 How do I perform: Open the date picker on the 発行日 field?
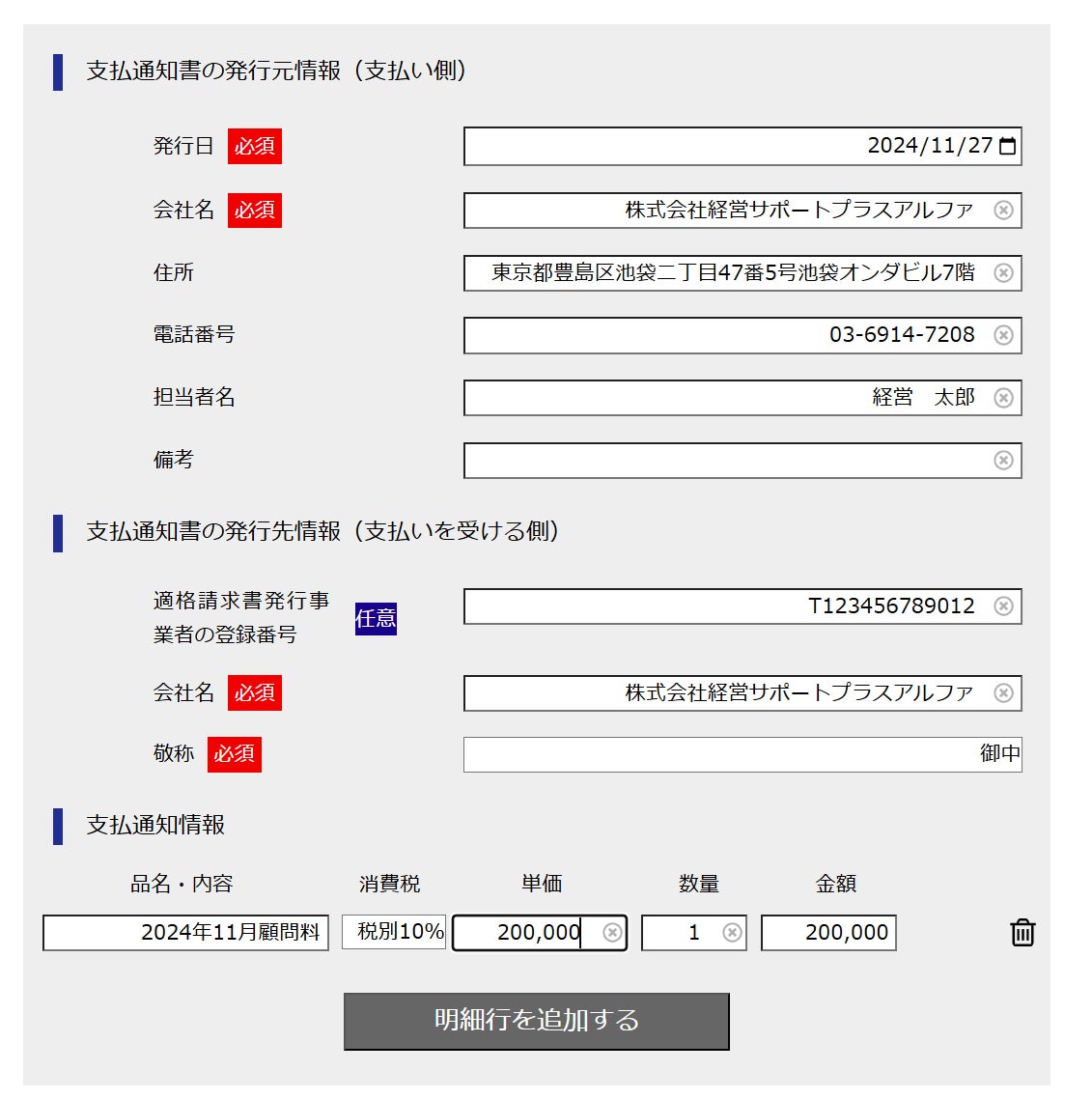click(x=1007, y=146)
